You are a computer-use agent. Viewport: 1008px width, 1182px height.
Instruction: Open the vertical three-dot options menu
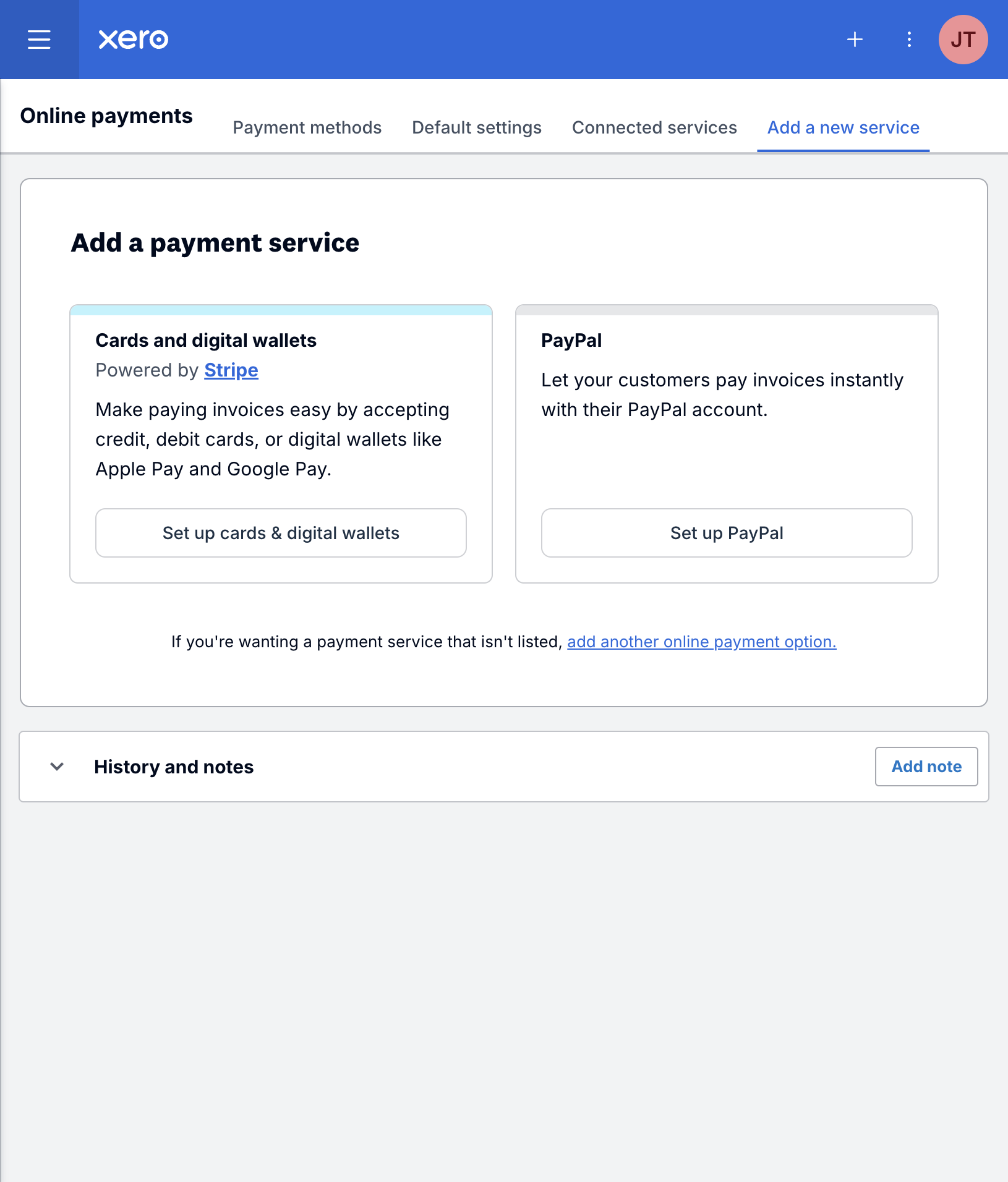click(x=909, y=40)
